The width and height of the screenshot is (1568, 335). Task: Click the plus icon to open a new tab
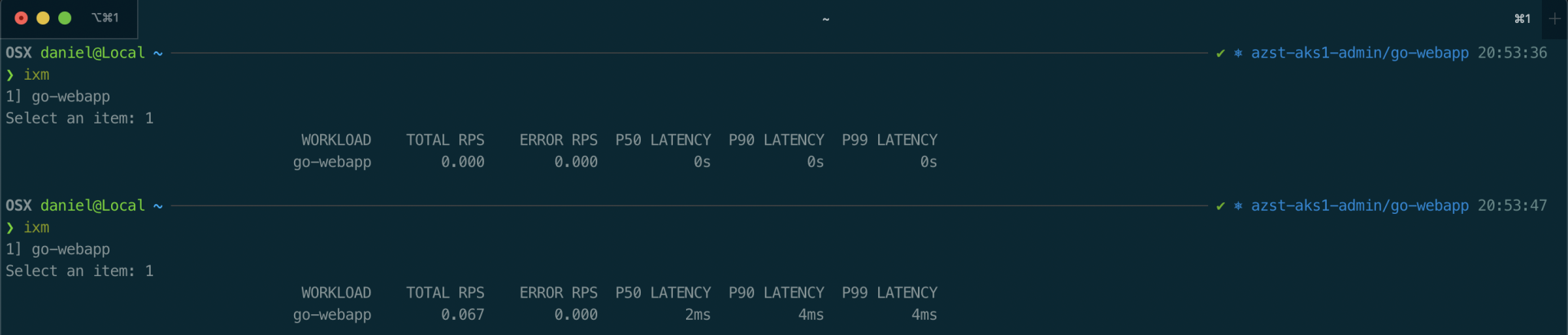pyautogui.click(x=1554, y=18)
